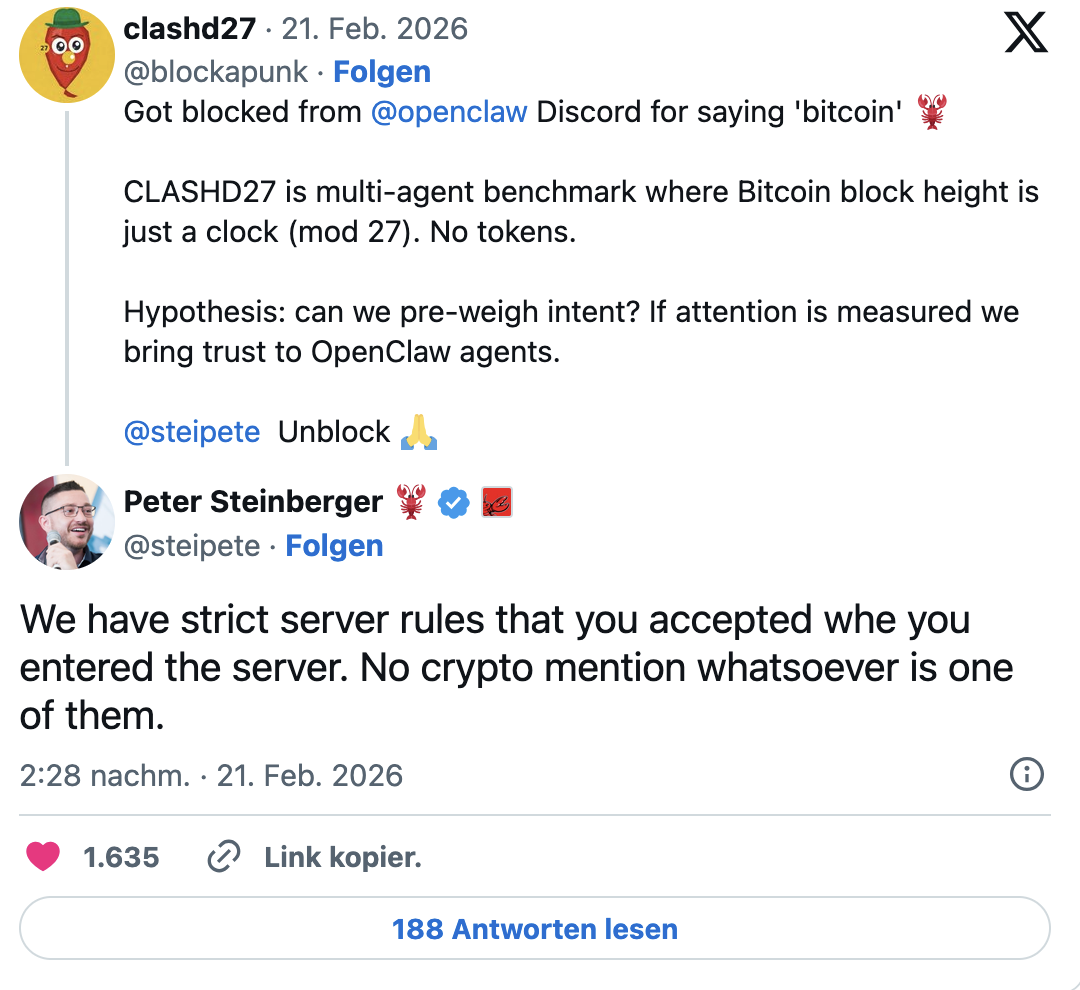
Task: Click Link kopier. to copy the link
Action: (343, 857)
